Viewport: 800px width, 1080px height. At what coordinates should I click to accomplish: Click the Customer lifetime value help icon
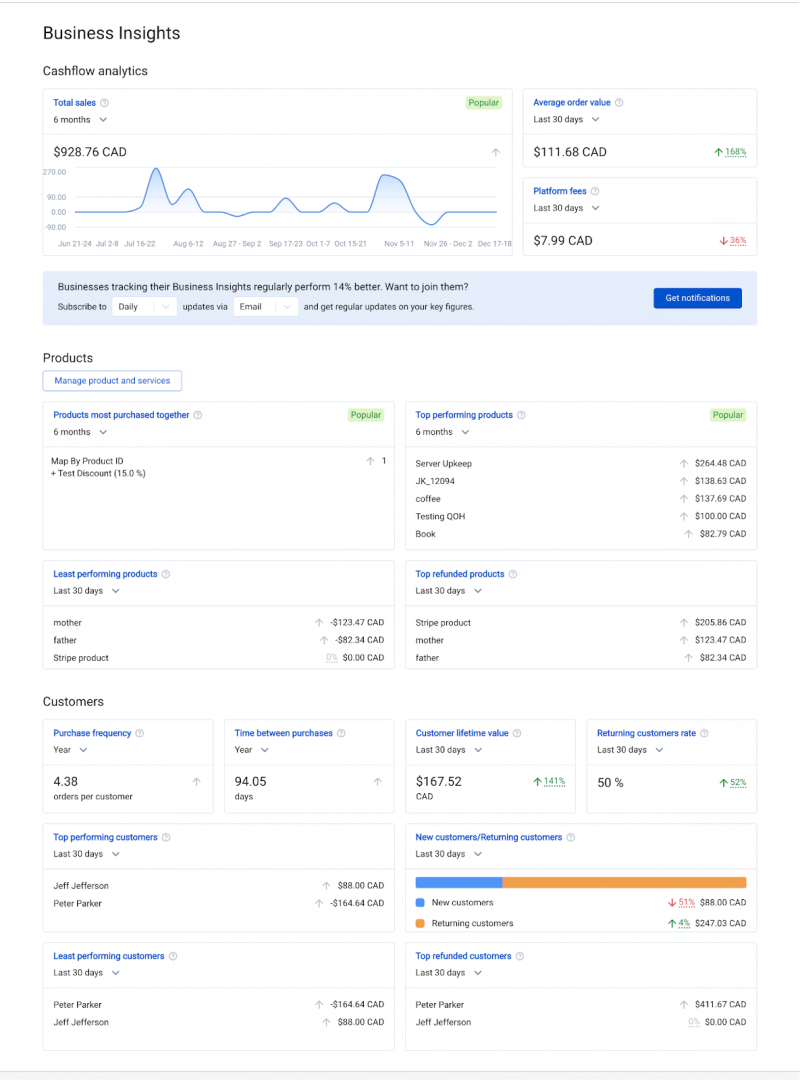click(517, 732)
